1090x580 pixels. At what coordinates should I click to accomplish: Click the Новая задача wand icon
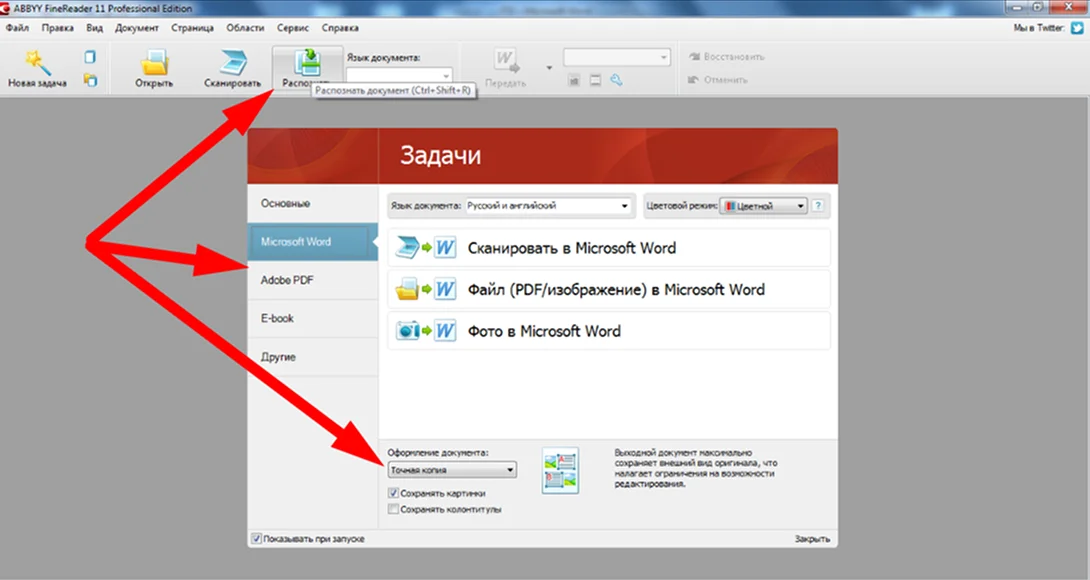click(x=37, y=63)
